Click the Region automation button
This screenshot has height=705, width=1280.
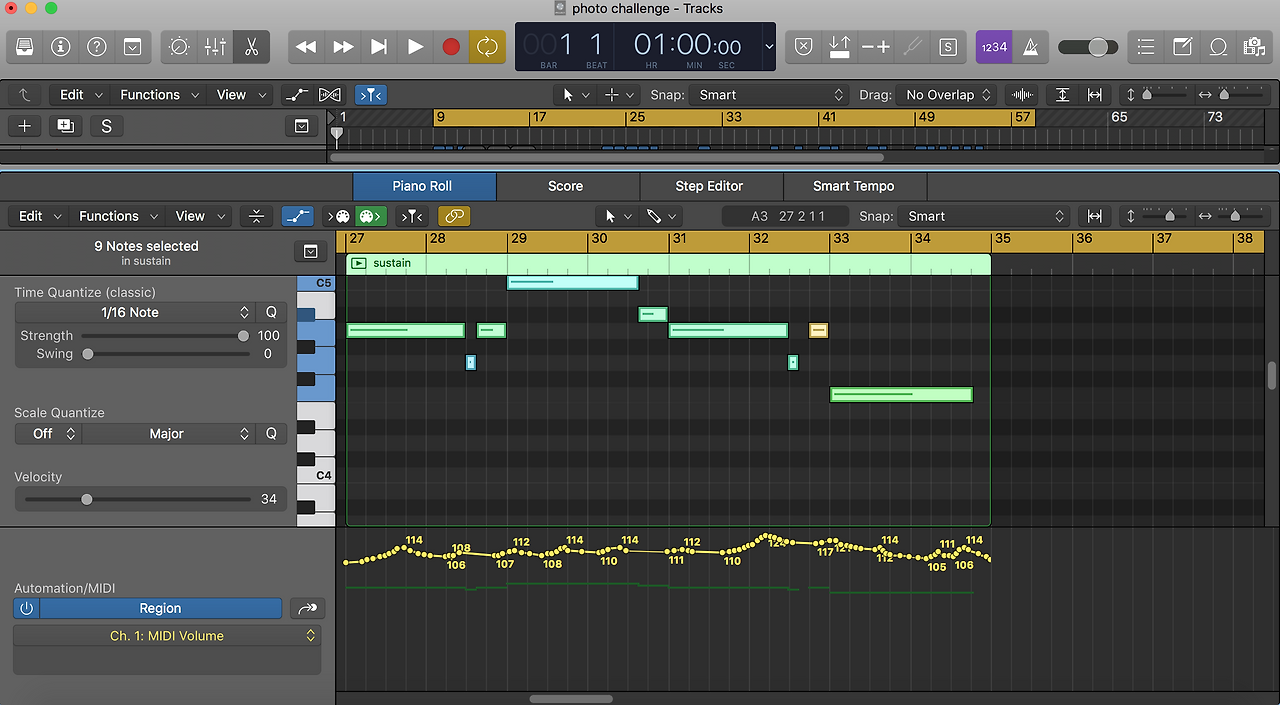(x=160, y=608)
